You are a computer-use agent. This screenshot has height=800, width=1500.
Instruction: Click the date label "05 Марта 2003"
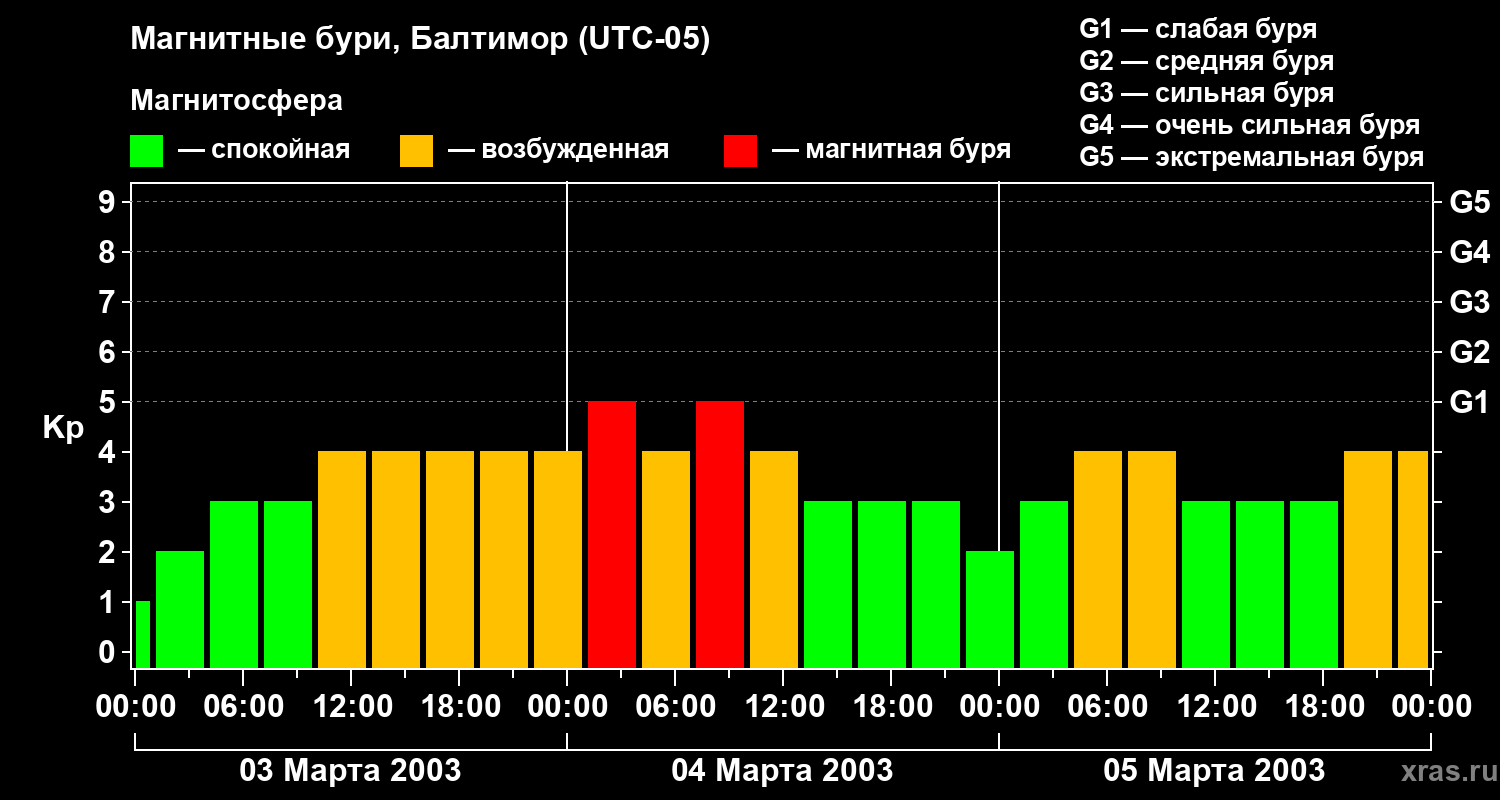[1214, 770]
